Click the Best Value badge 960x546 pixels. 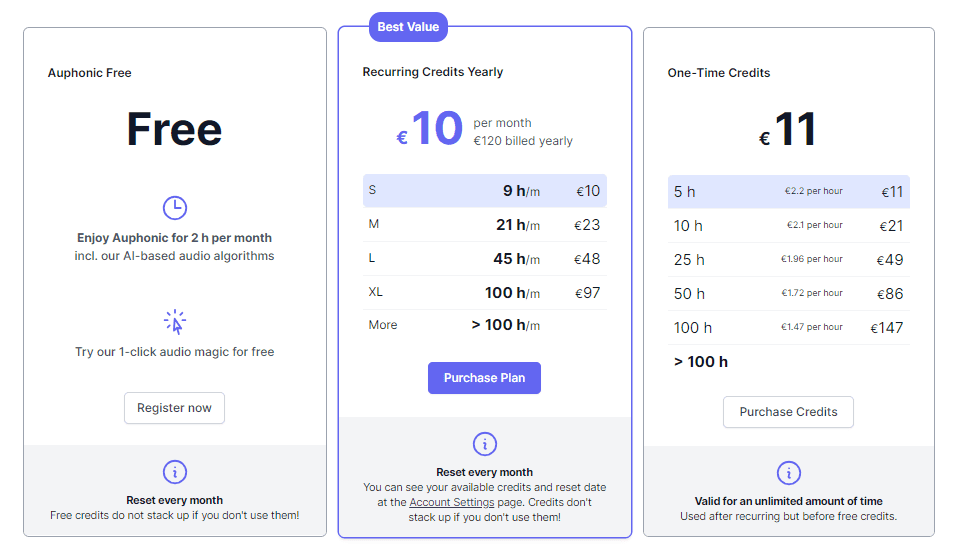click(x=408, y=27)
